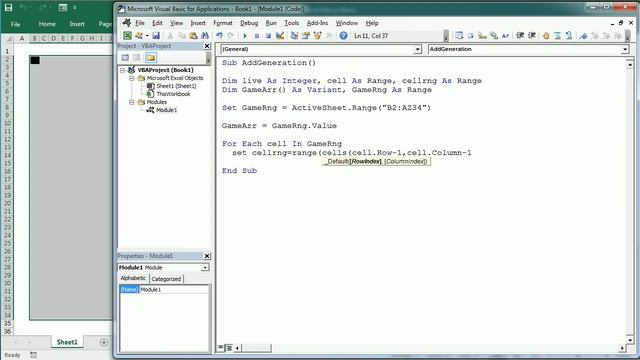Toggle Bookmark with the blue flag icon
Viewport: 640px width, 360px height.
click(583, 36)
